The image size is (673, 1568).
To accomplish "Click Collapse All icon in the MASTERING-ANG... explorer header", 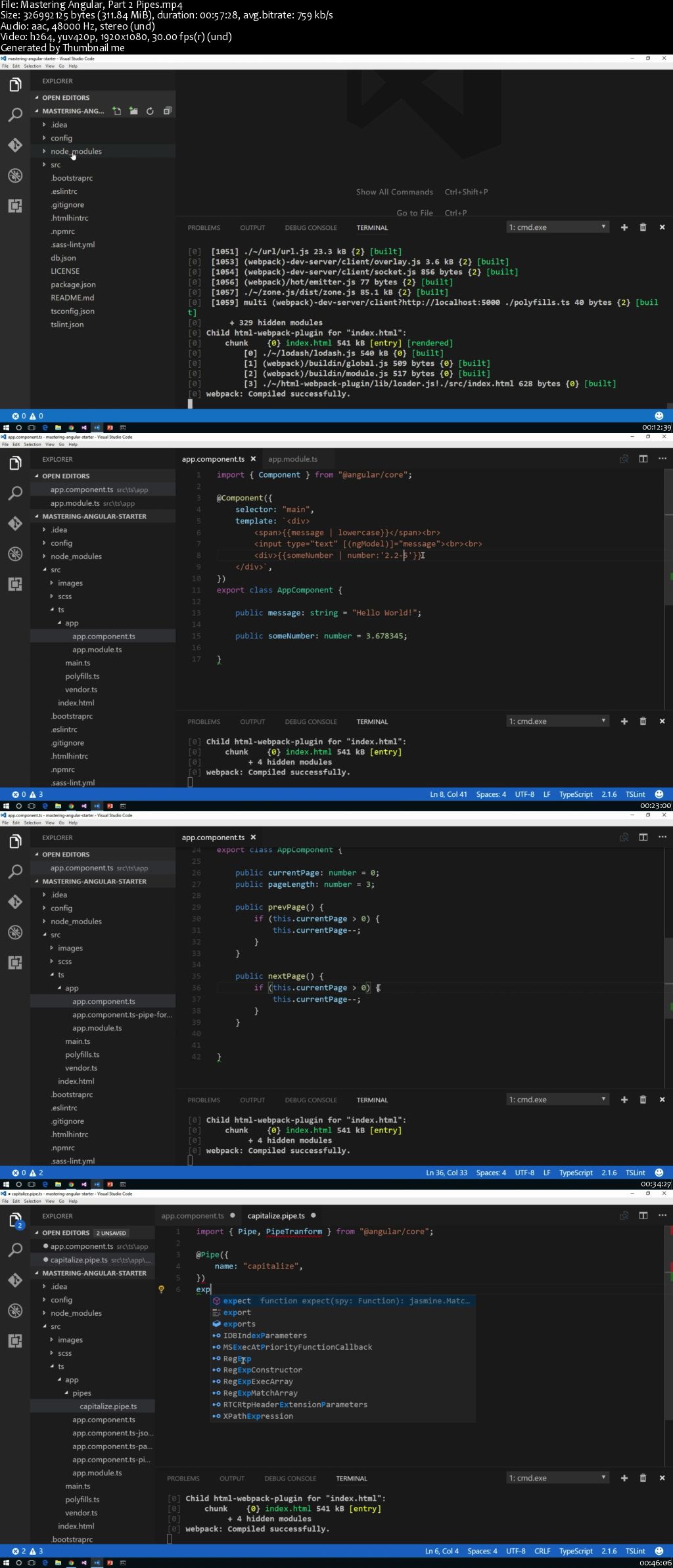I will 167,111.
